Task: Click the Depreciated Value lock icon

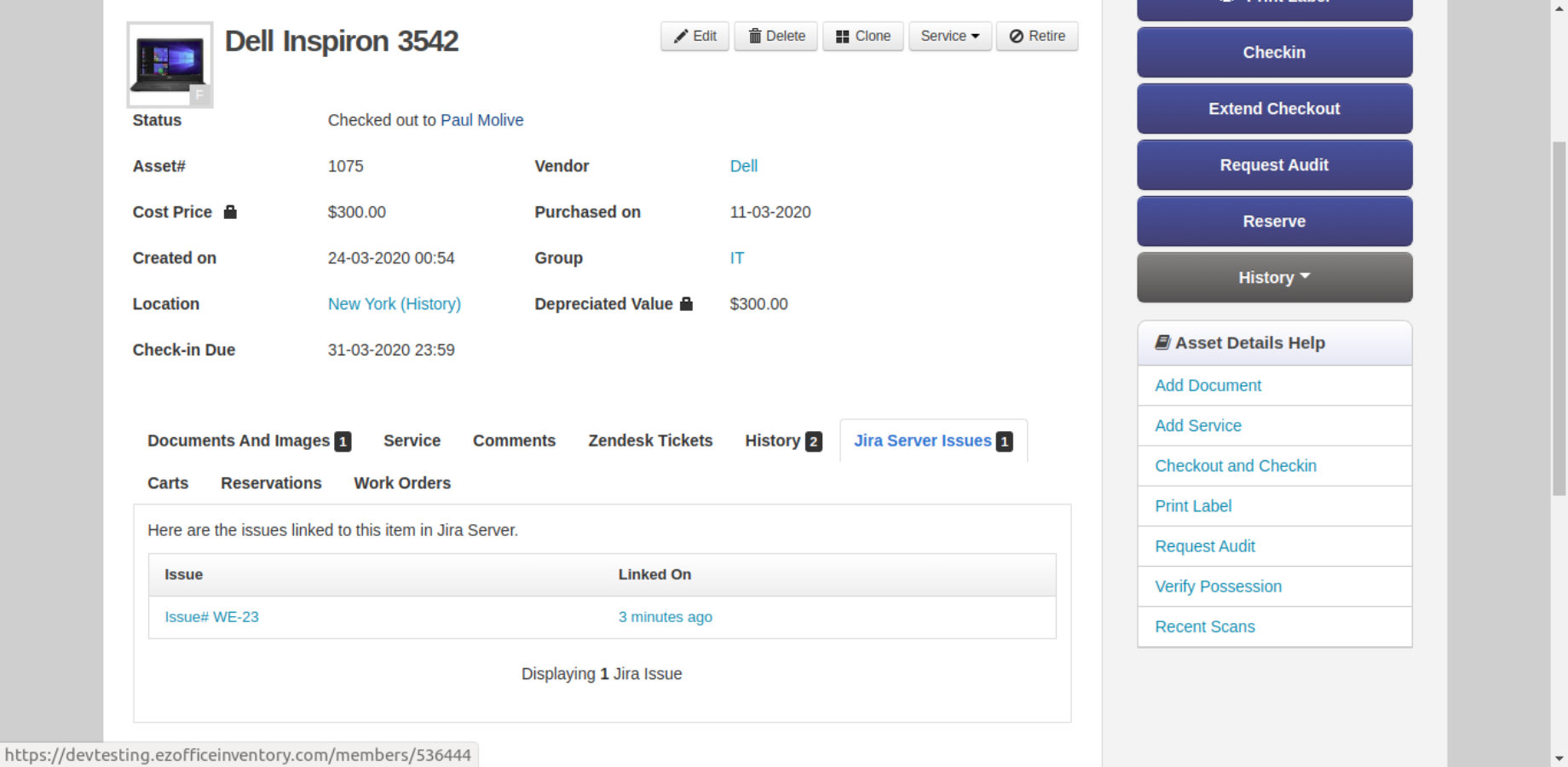Action: 686,303
